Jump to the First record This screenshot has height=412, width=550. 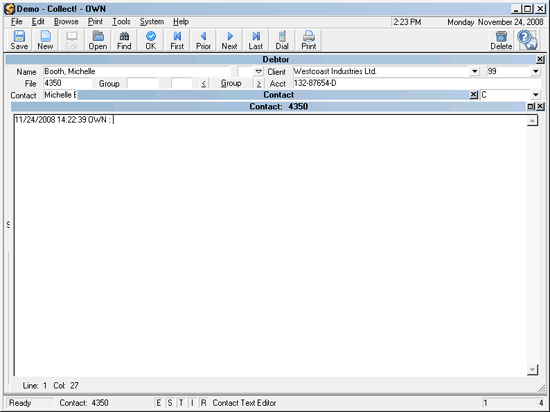point(177,40)
